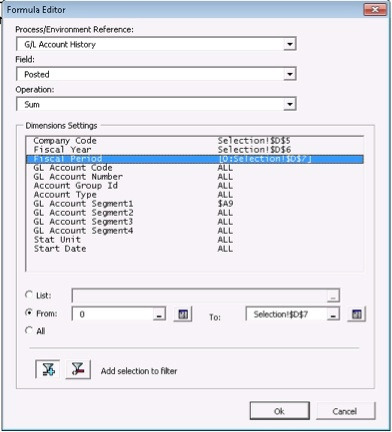
Task: Select the Account Group Id row
Action: [195, 186]
